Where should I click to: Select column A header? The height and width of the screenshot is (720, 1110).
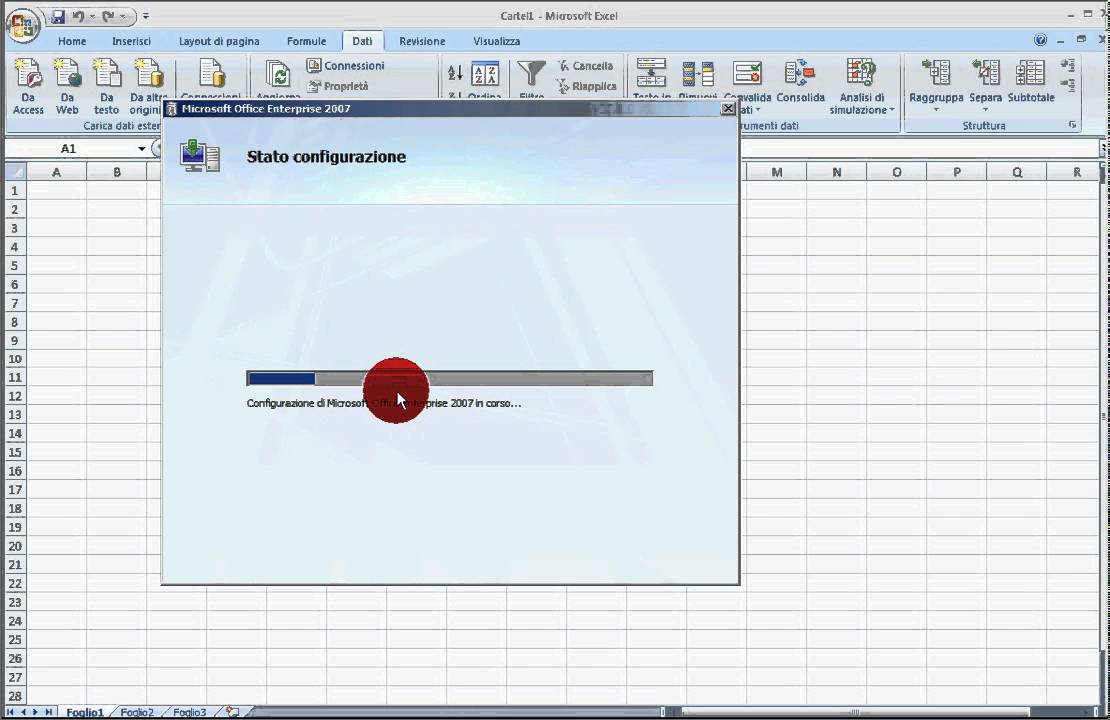57,172
